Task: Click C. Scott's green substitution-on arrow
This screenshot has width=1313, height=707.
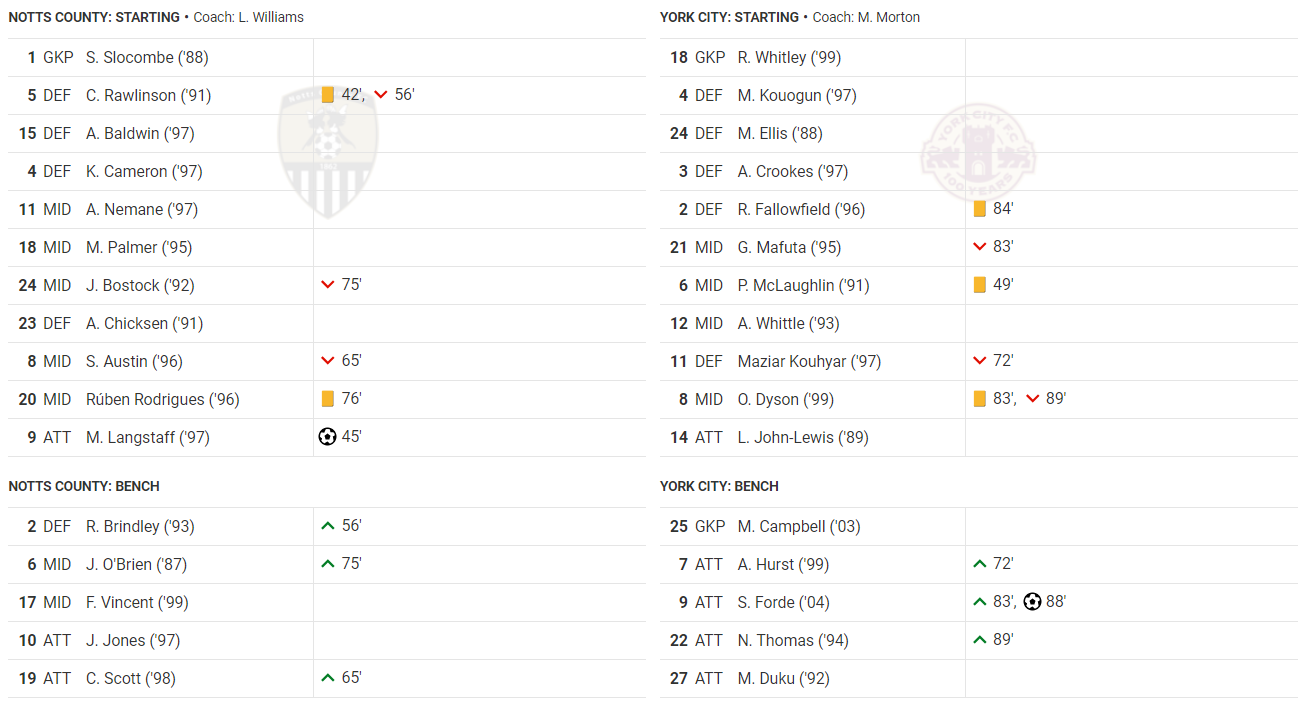Action: [327, 678]
